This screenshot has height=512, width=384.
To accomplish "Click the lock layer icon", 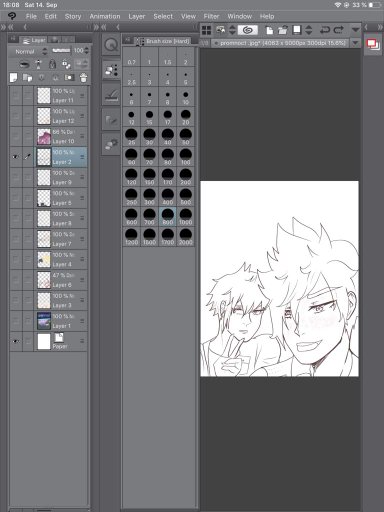I will point(52,64).
